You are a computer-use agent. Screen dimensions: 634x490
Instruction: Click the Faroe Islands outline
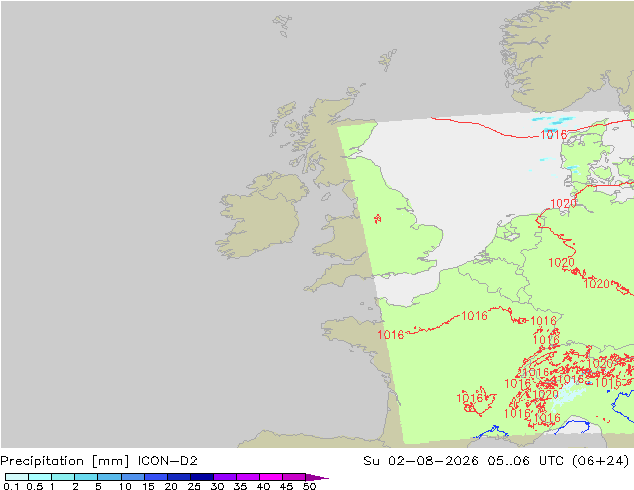click(x=282, y=25)
